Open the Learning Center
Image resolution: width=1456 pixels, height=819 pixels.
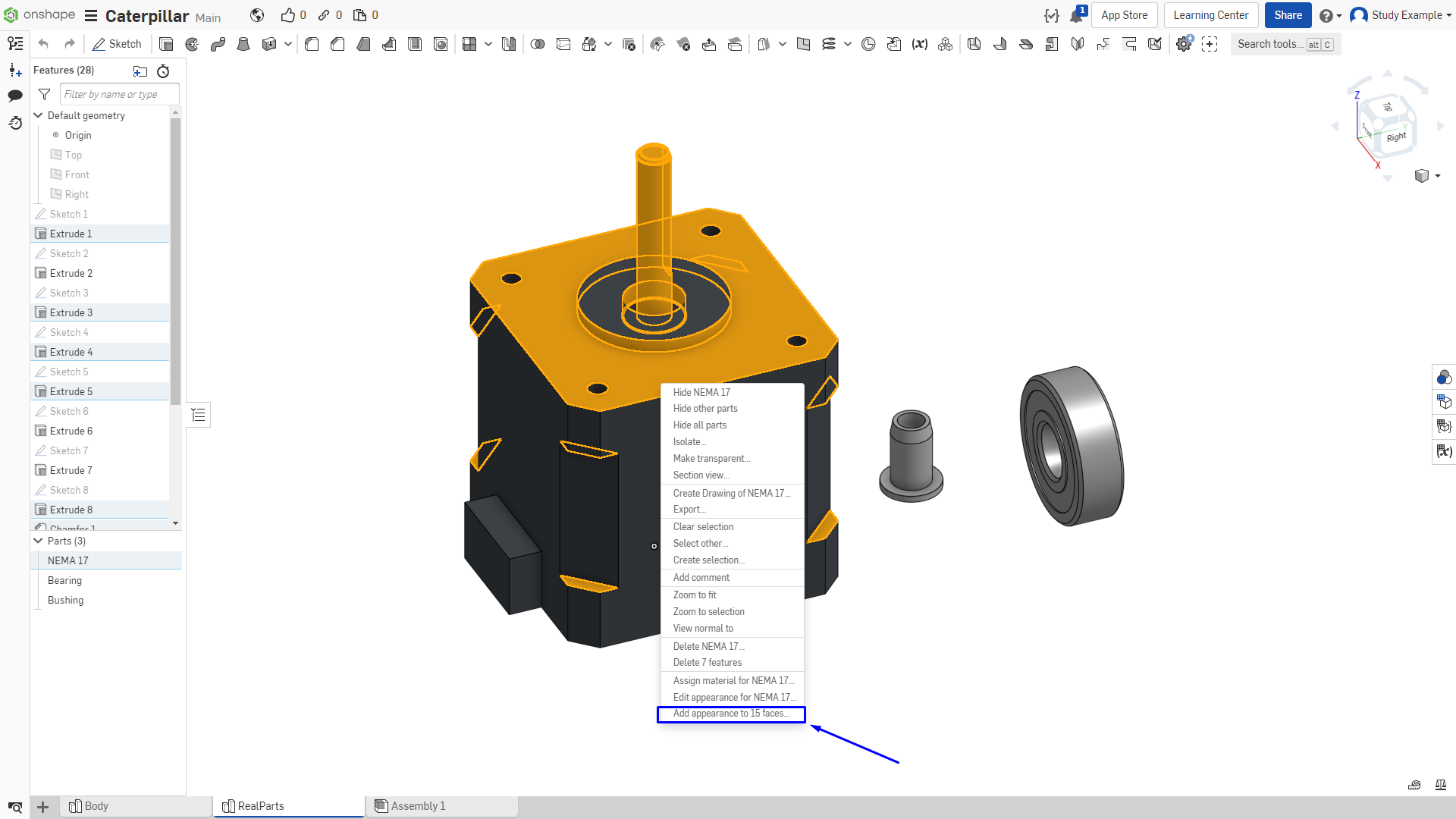1210,15
